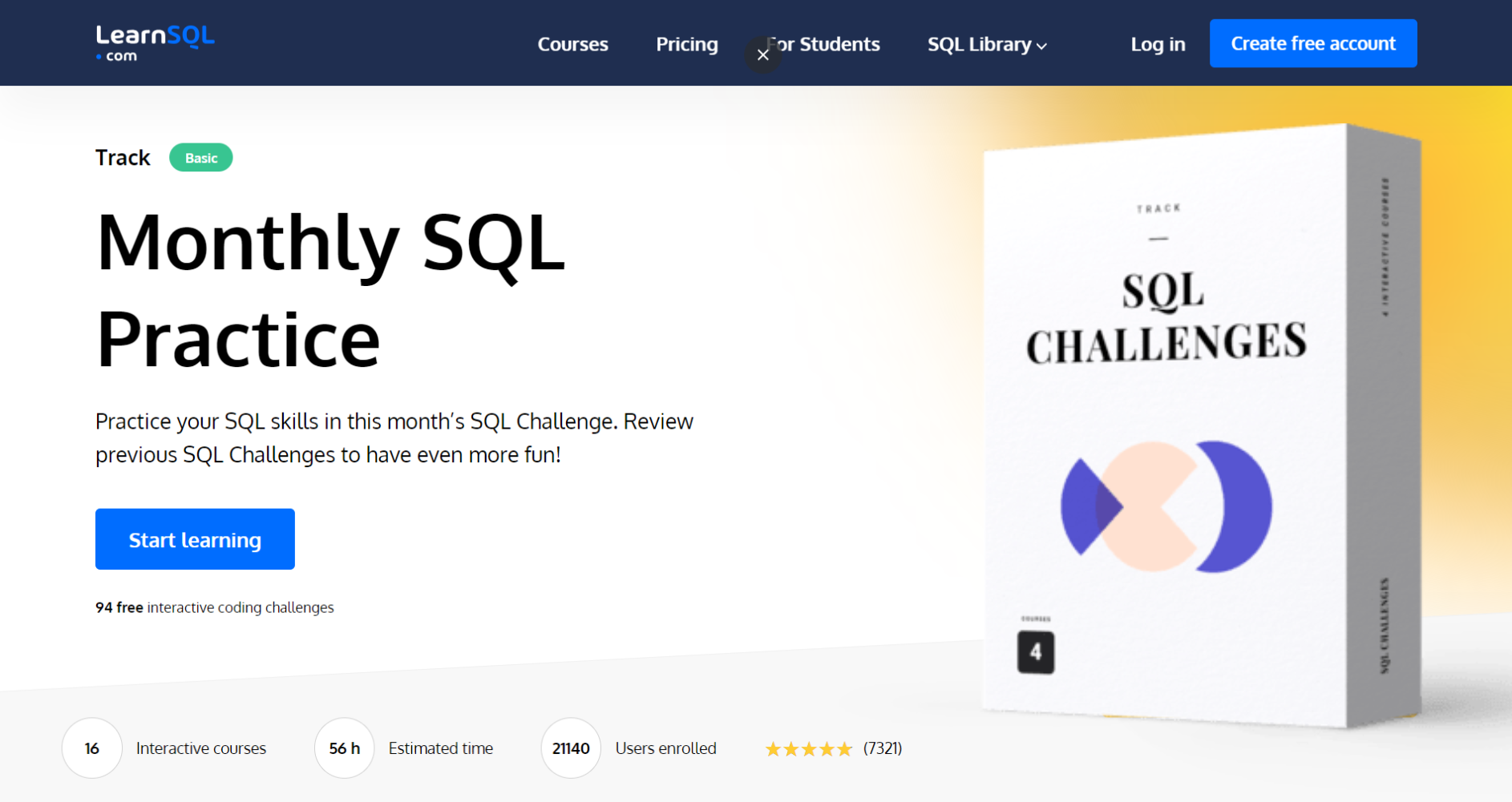Open the Courses menu item

(572, 44)
